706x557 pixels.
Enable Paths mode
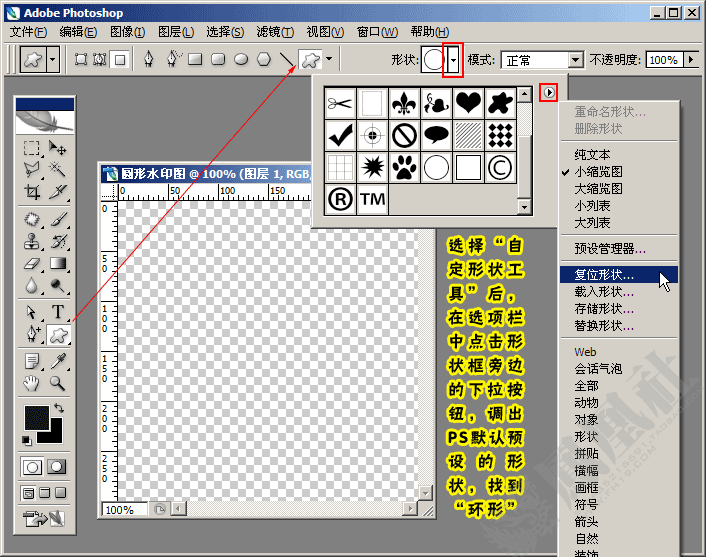click(x=100, y=59)
